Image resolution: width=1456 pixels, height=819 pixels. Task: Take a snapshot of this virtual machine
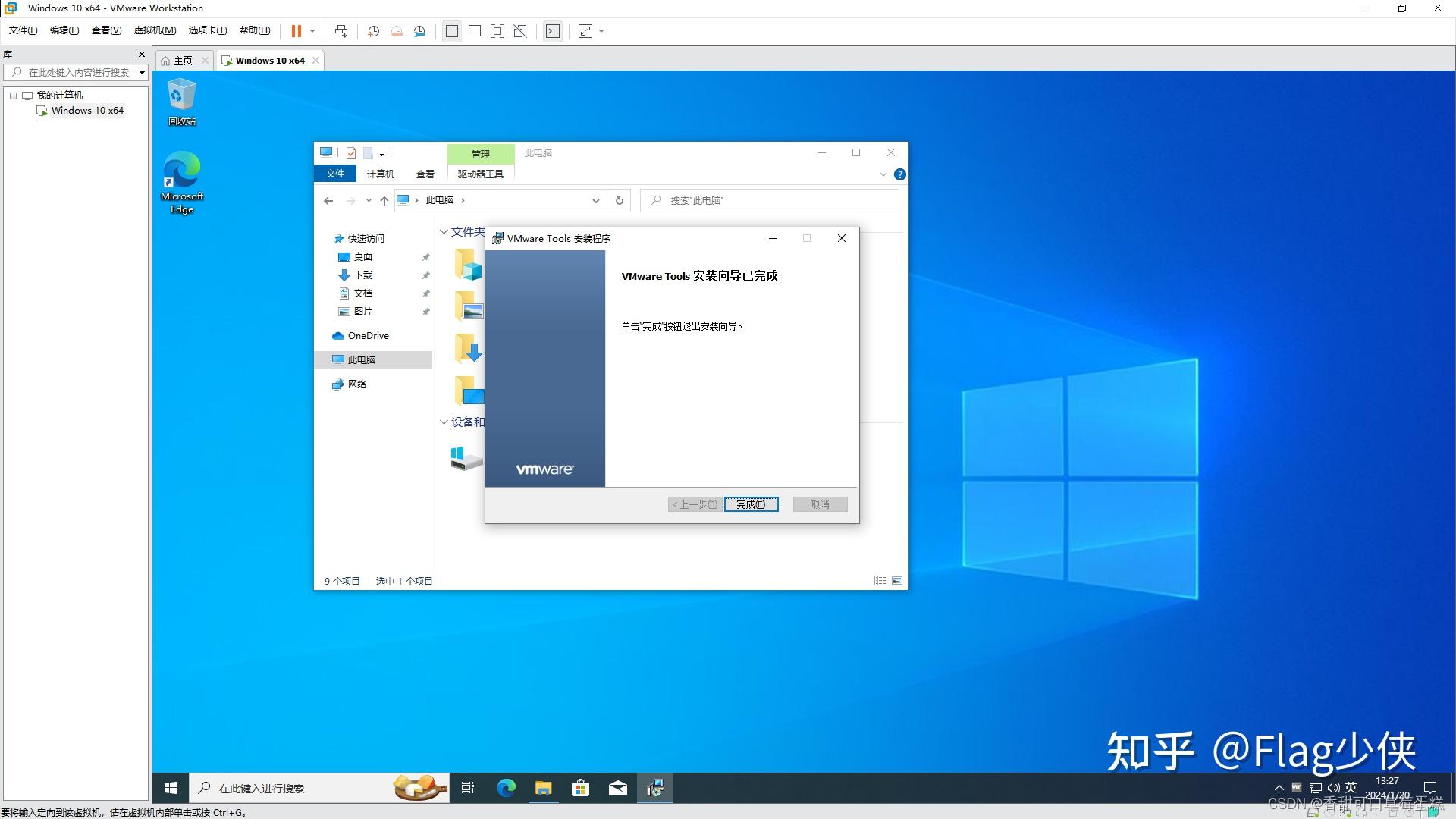(372, 31)
